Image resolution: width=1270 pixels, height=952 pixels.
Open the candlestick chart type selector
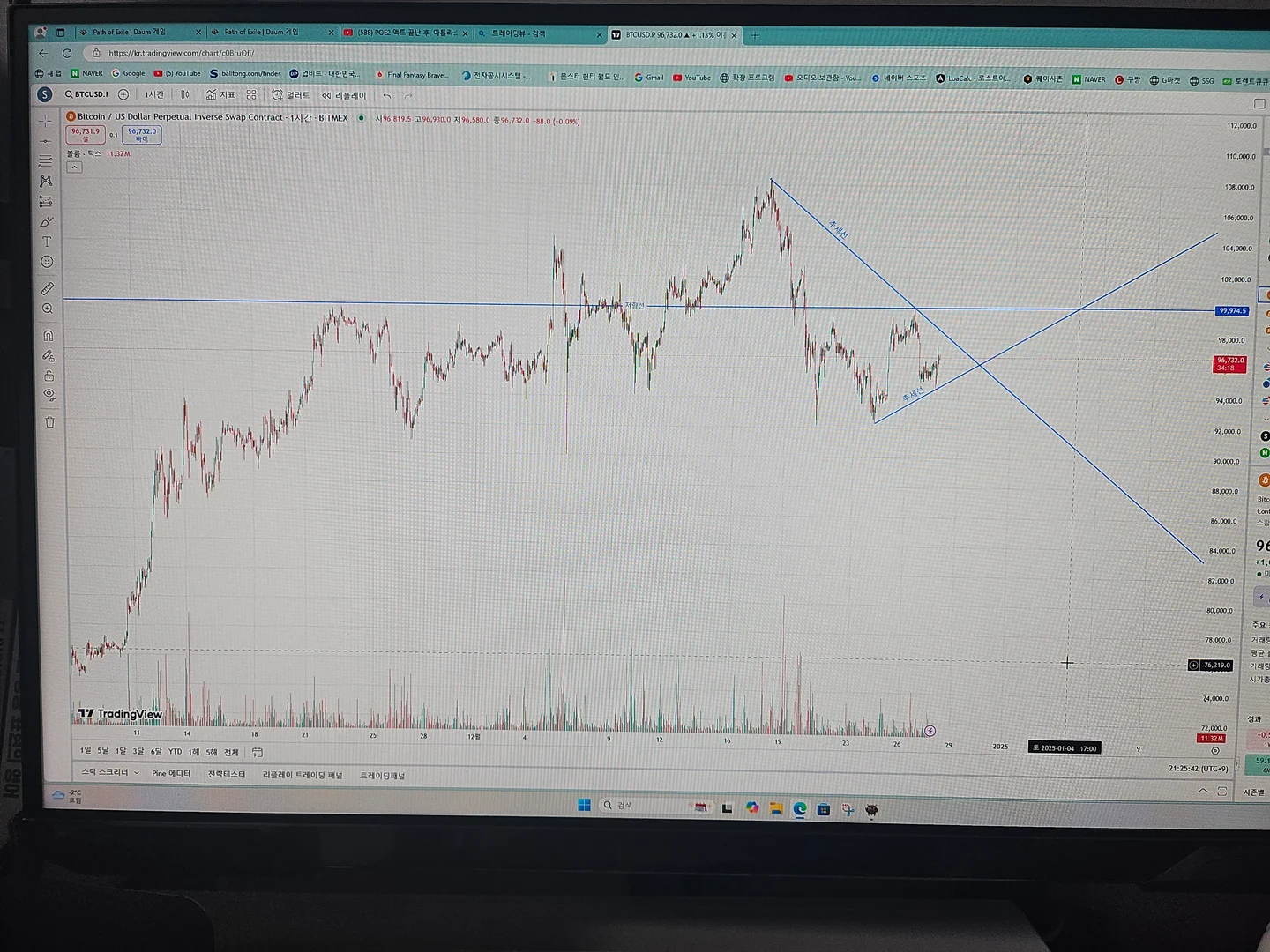click(x=185, y=94)
